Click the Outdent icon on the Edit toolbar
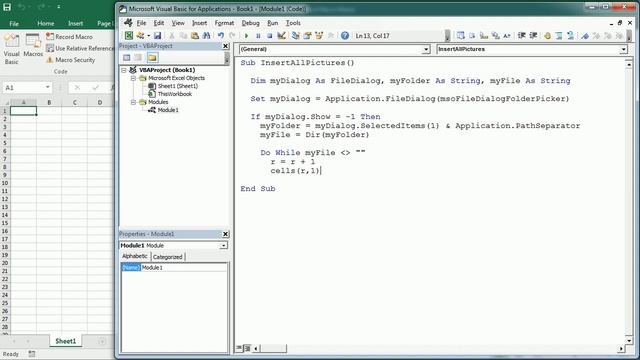The height and width of the screenshot is (360, 640). click(533, 36)
